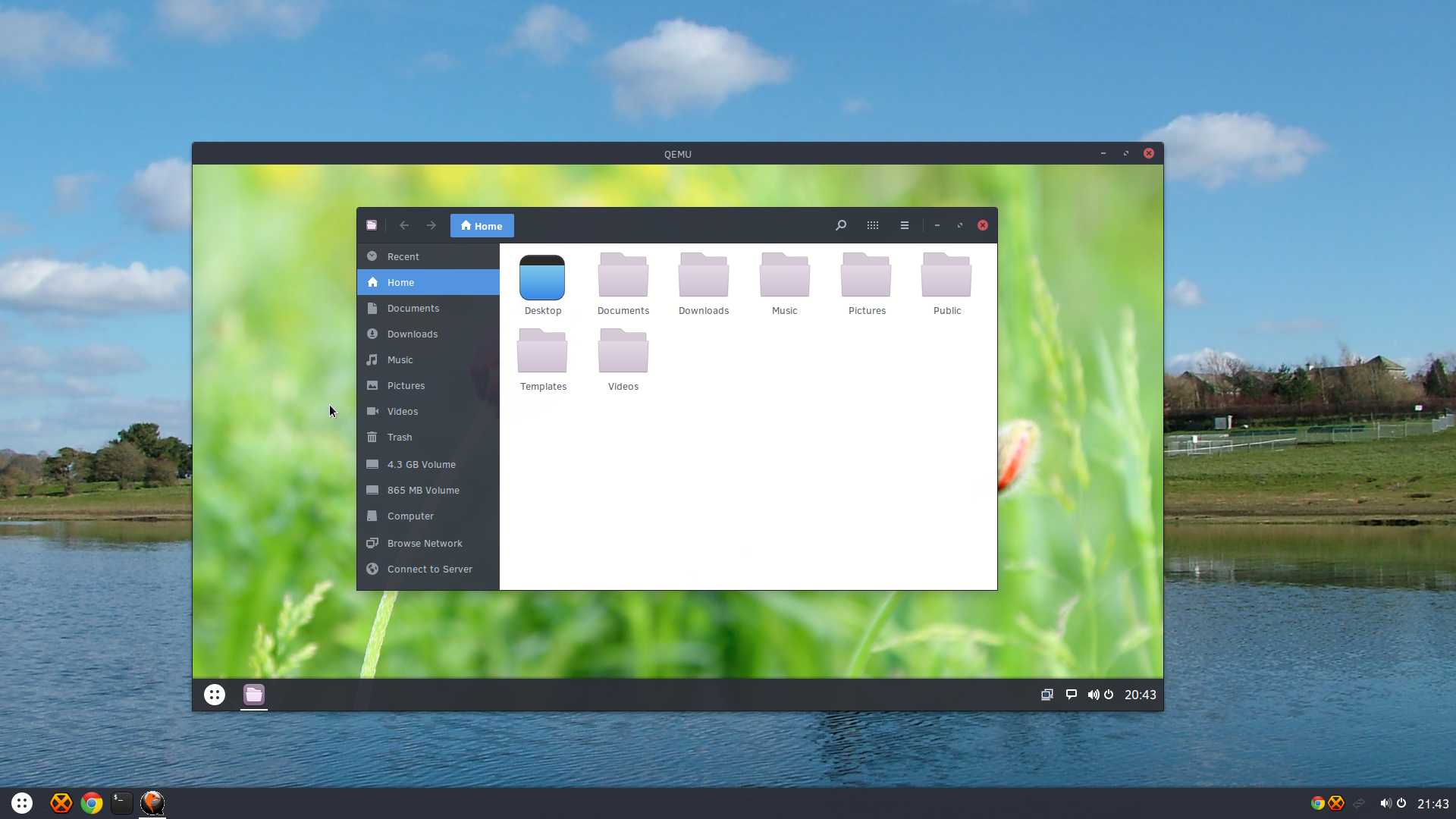
Task: Open 865 MB Volume in sidebar
Action: [428, 490]
